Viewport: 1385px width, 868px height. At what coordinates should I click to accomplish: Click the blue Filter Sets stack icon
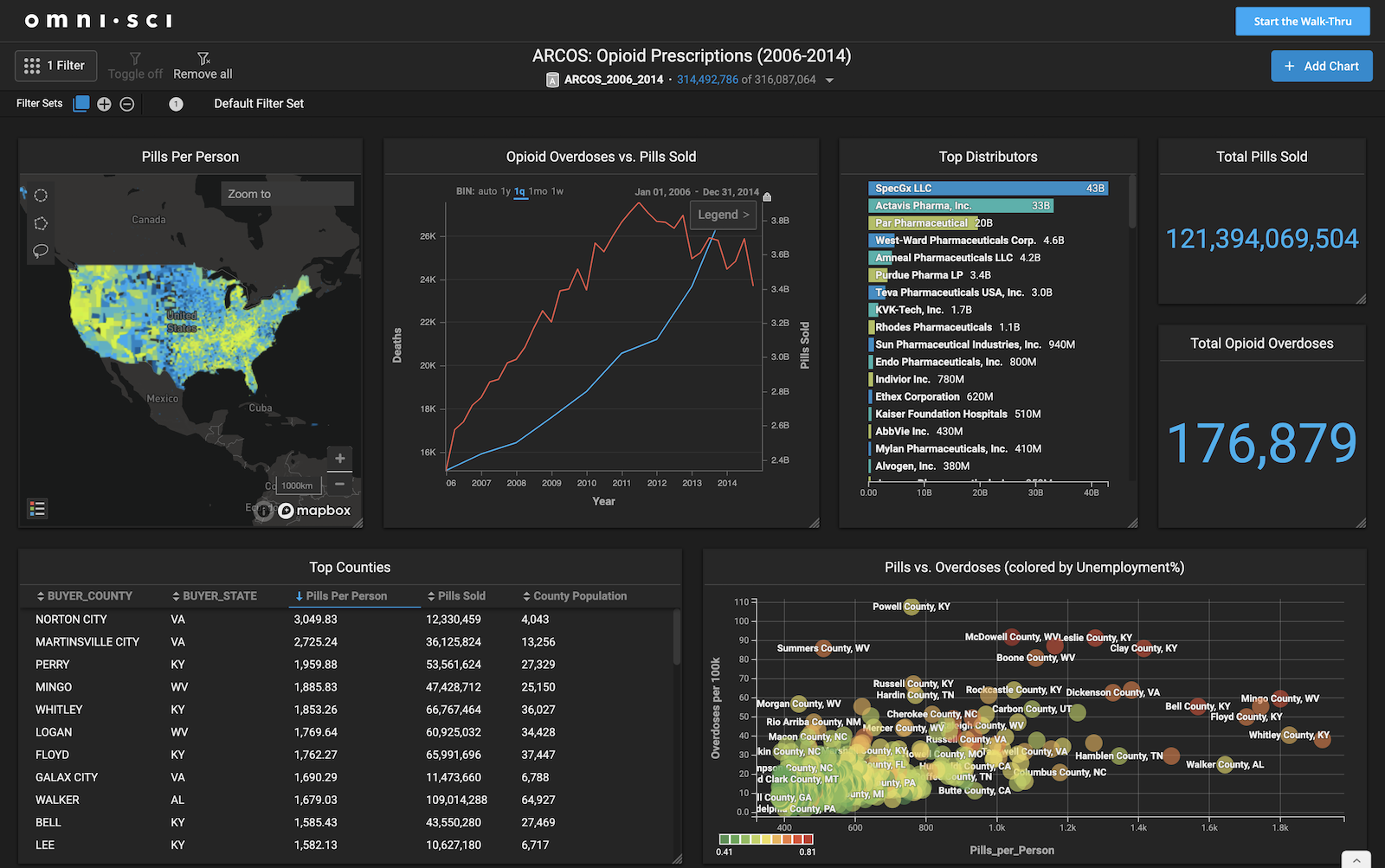click(81, 104)
